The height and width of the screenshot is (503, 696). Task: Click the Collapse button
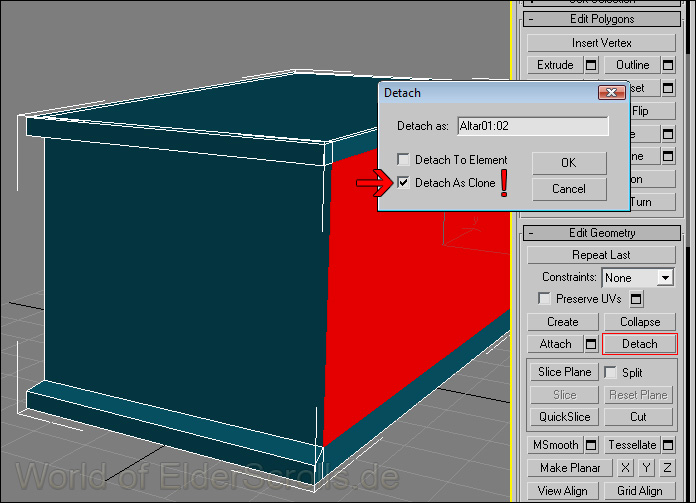640,322
